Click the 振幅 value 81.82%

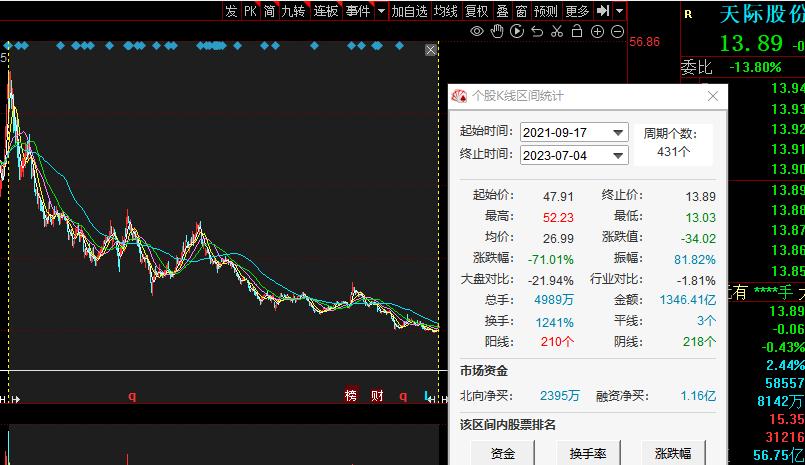click(x=695, y=260)
